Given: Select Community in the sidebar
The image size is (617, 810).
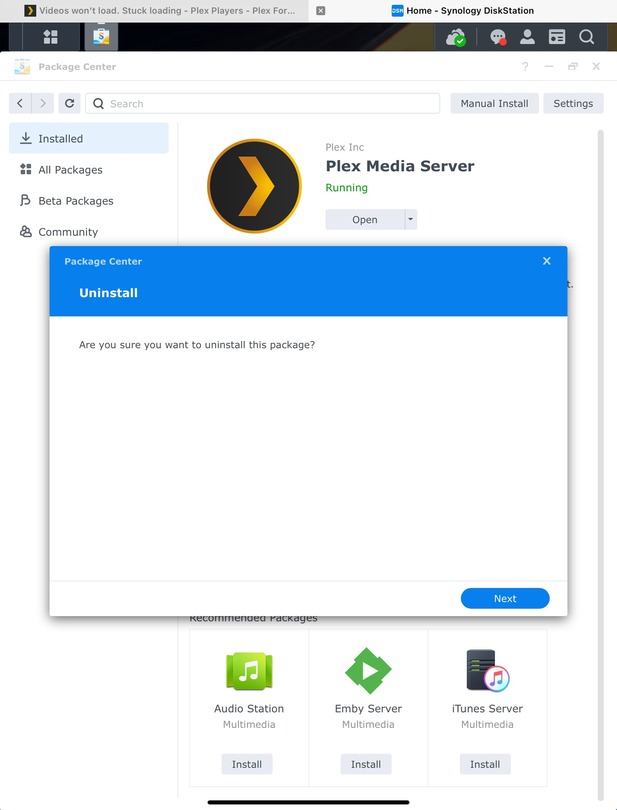Looking at the screenshot, I should [x=89, y=231].
